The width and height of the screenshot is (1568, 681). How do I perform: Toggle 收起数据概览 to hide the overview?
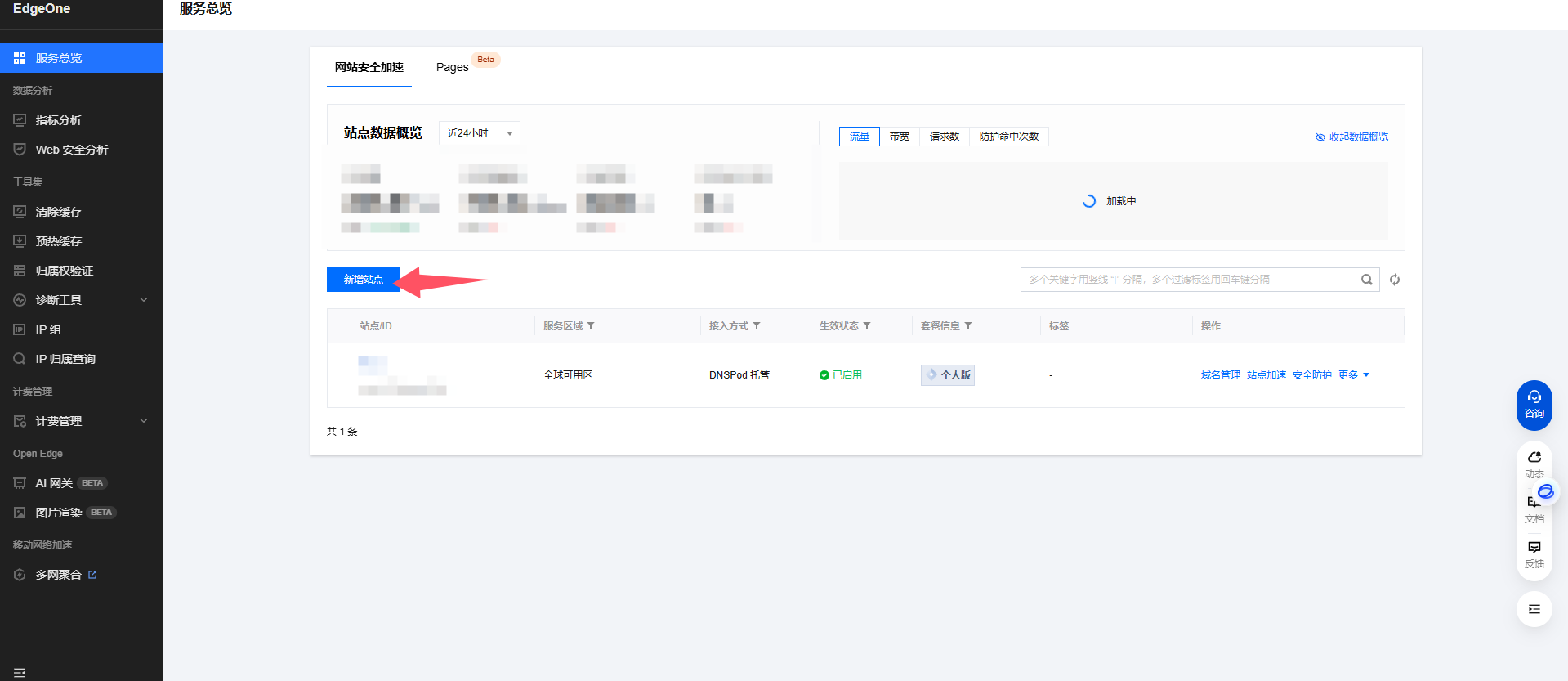tap(1351, 137)
